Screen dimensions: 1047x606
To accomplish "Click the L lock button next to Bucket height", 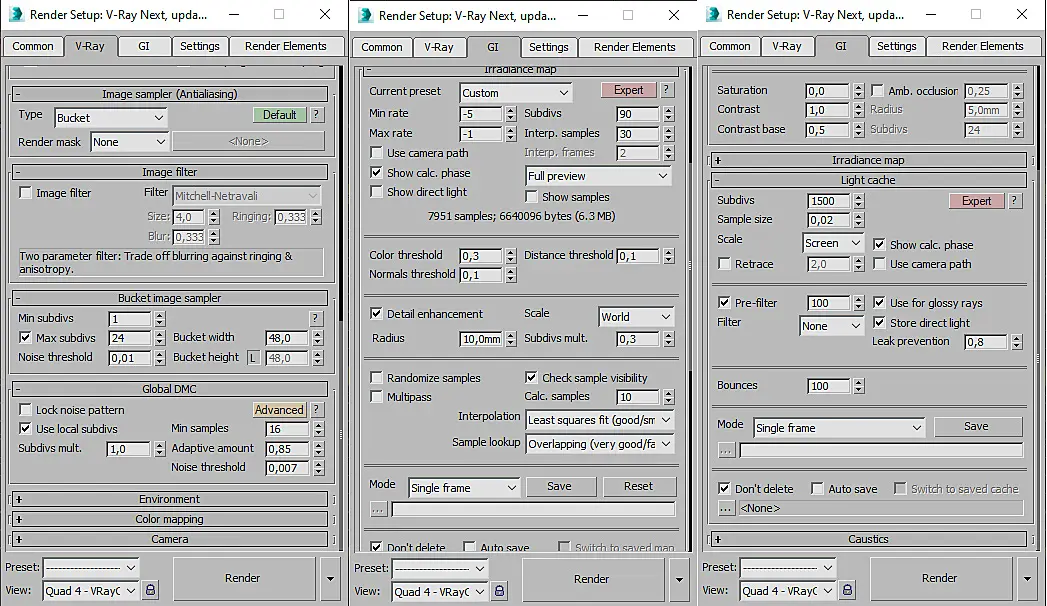I will (x=253, y=358).
